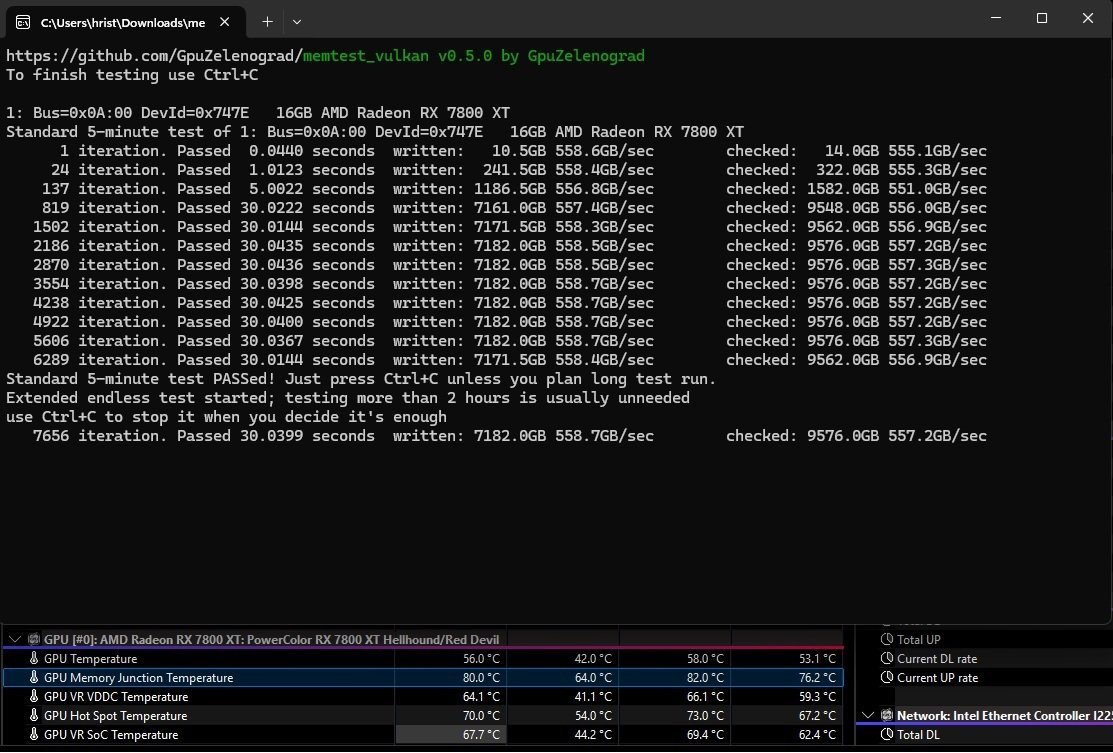Click thermometer icon beside GPU Memory Junction Temperature
Viewport: 1113px width, 753px height.
pos(33,678)
